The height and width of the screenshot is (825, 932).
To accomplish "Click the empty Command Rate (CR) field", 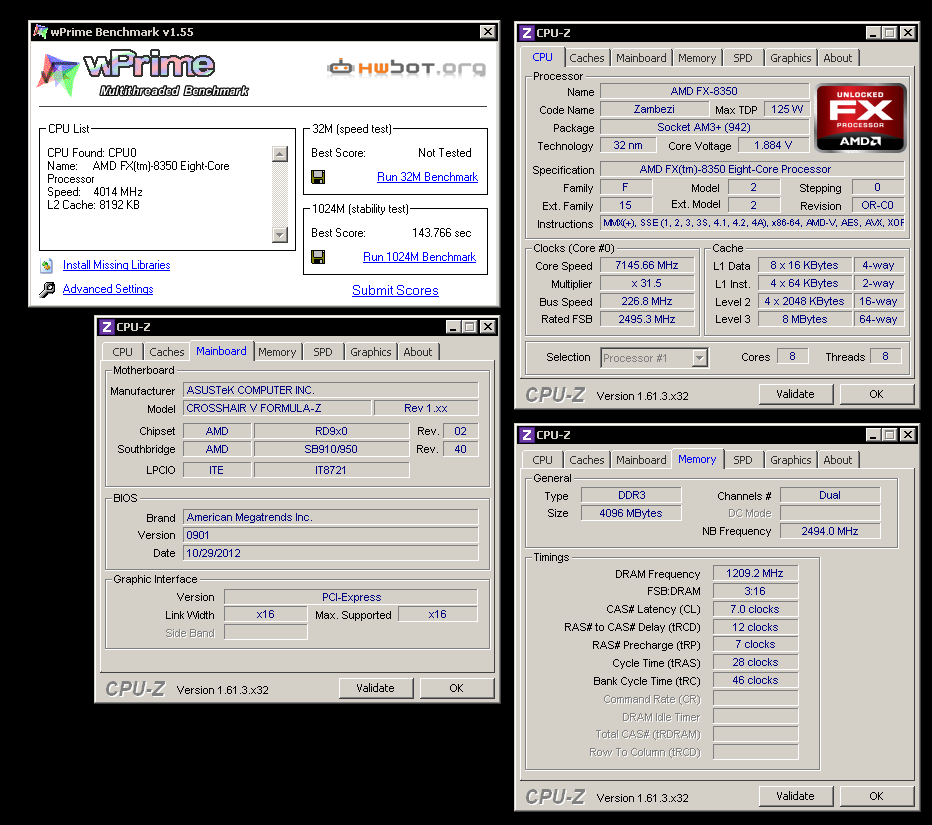I will 755,699.
